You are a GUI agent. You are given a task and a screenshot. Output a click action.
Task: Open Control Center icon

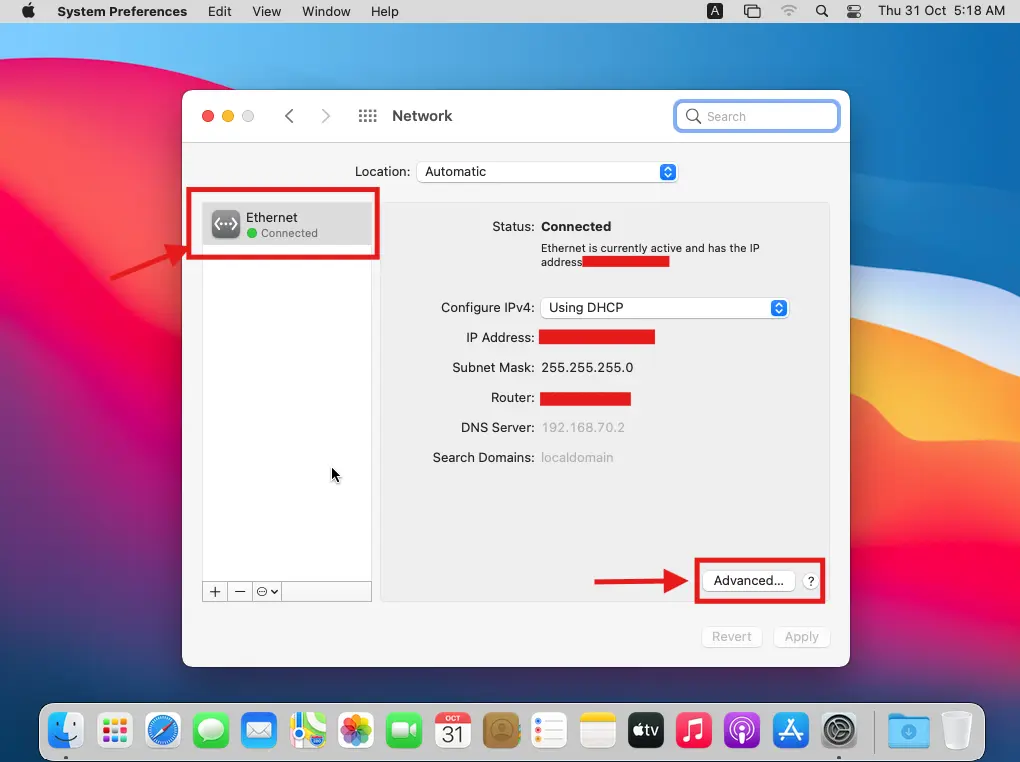click(x=854, y=11)
